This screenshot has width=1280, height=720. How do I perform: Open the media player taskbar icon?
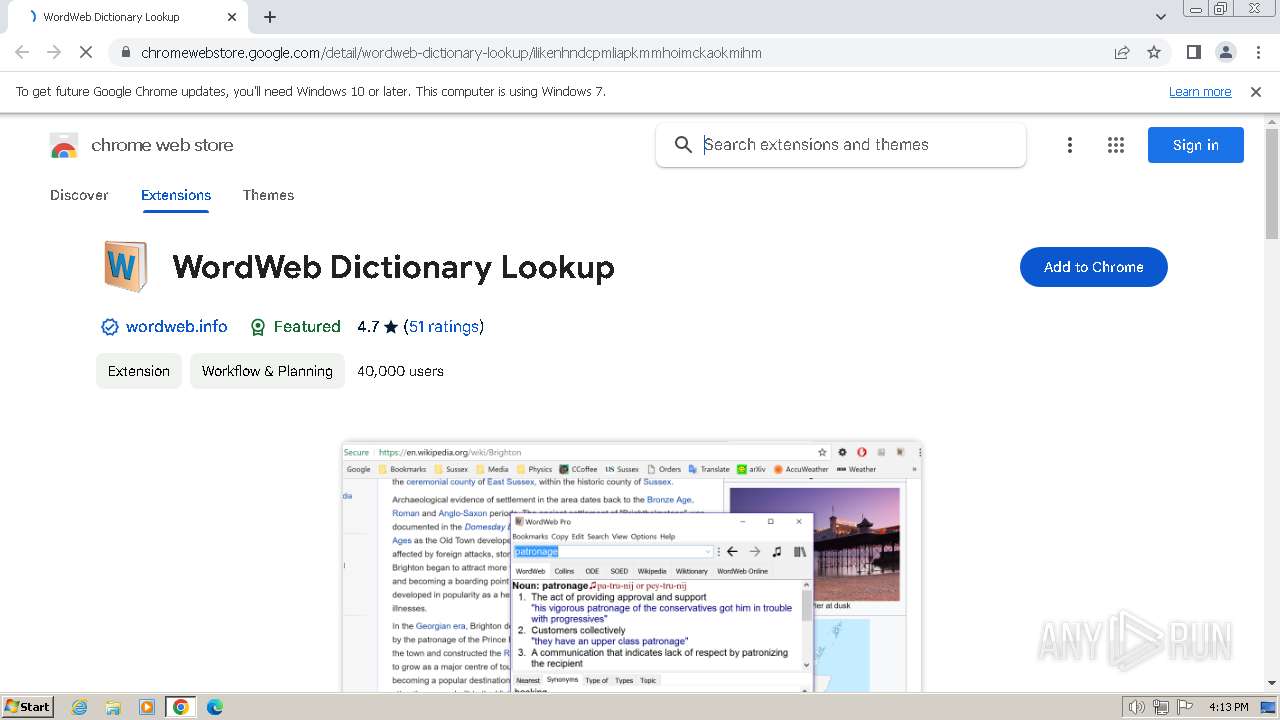tap(147, 707)
